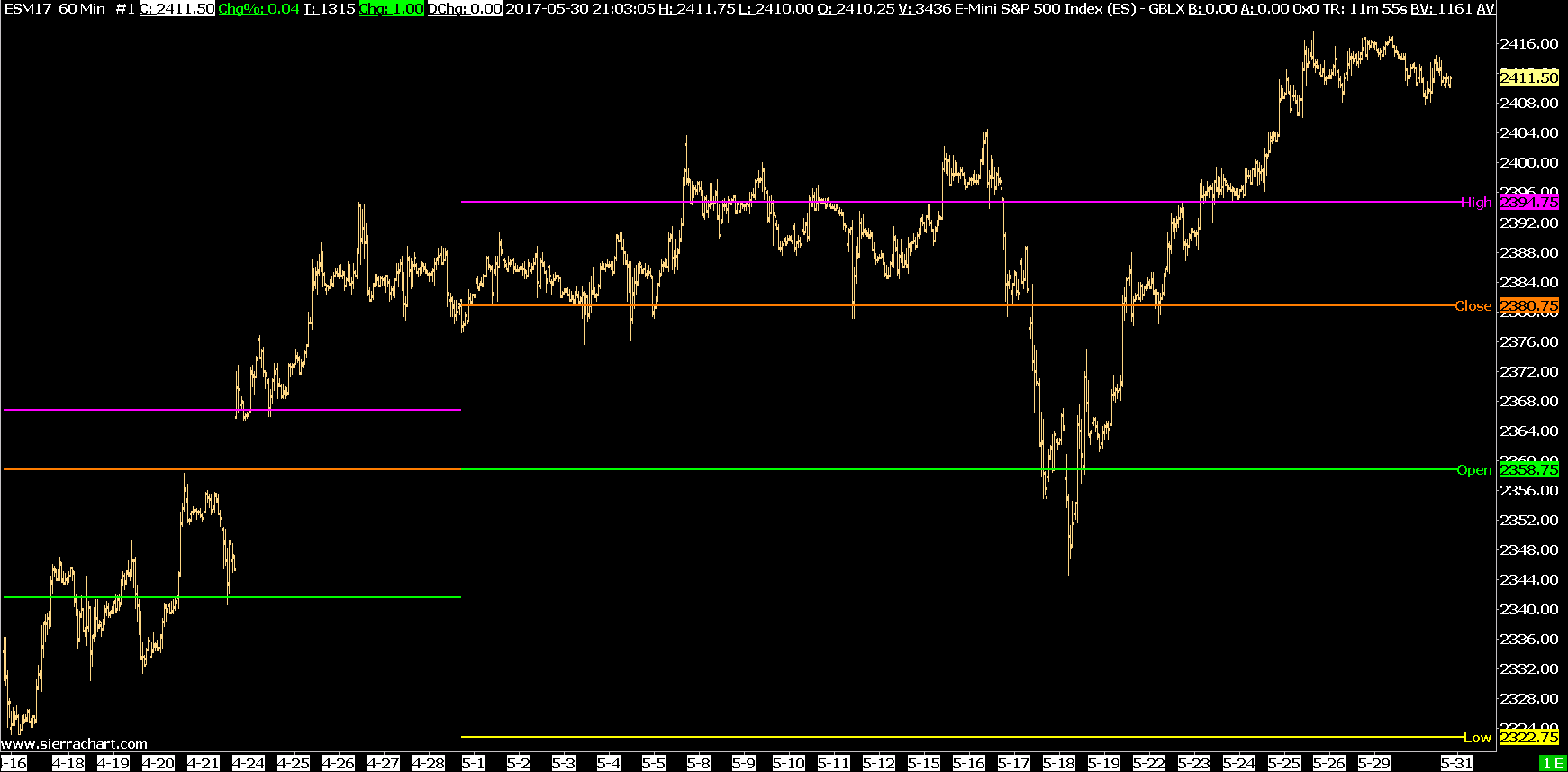The width and height of the screenshot is (1568, 772).
Task: Click the 2376.00 price scale label
Action: point(1528,341)
